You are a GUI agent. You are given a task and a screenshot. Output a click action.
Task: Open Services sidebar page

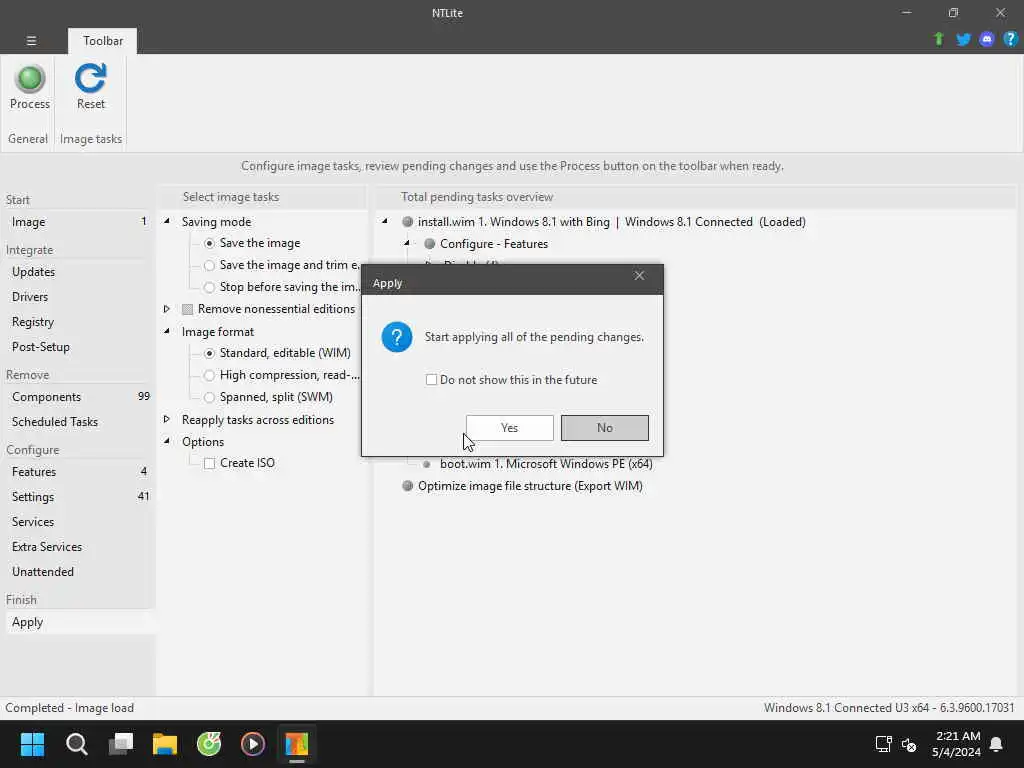coord(78,522)
